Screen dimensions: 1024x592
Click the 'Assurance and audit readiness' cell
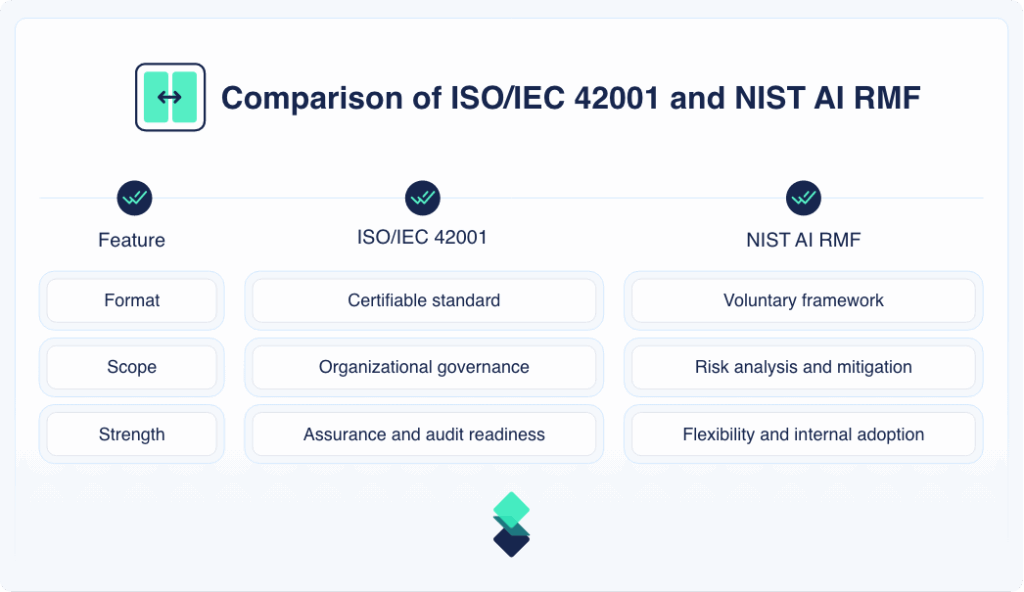(x=424, y=435)
